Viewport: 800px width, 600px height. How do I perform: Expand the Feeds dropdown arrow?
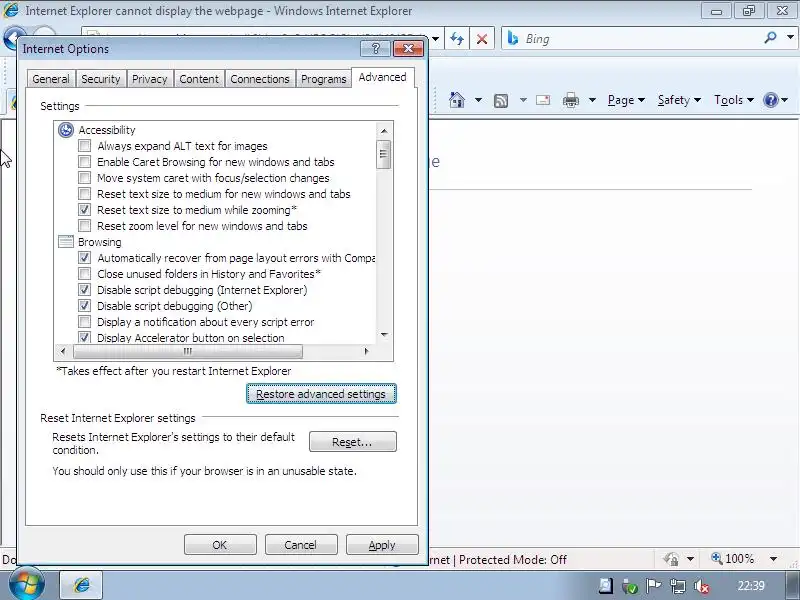523,100
